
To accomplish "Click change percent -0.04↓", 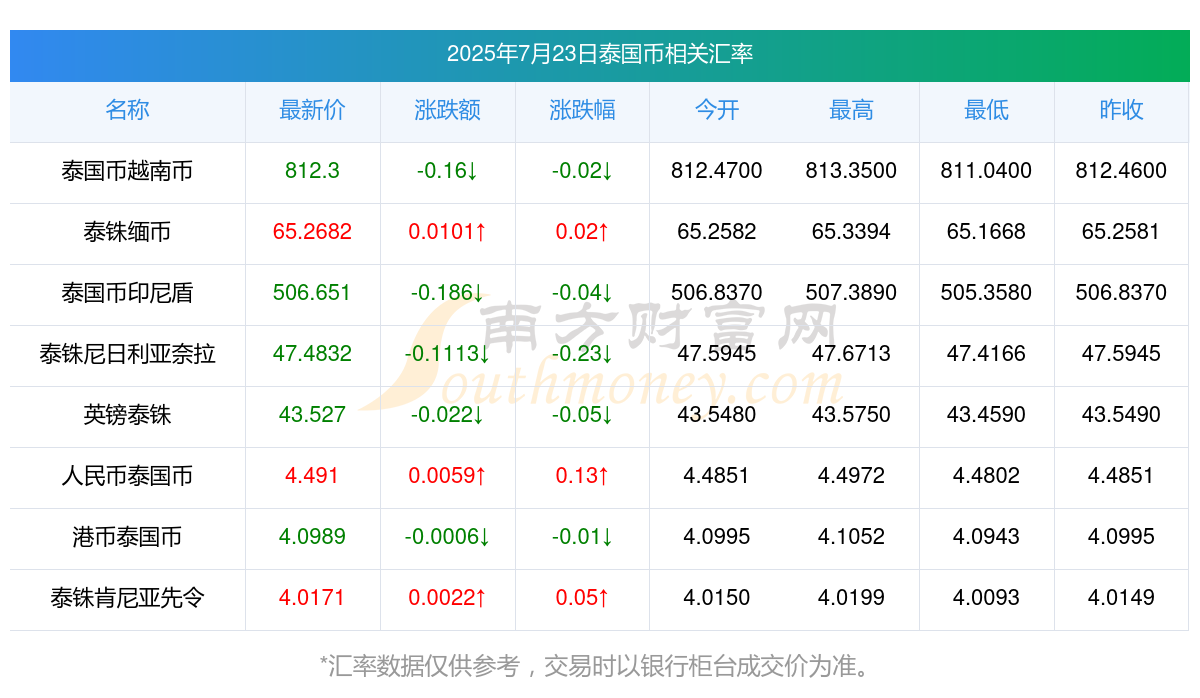I will tap(582, 293).
